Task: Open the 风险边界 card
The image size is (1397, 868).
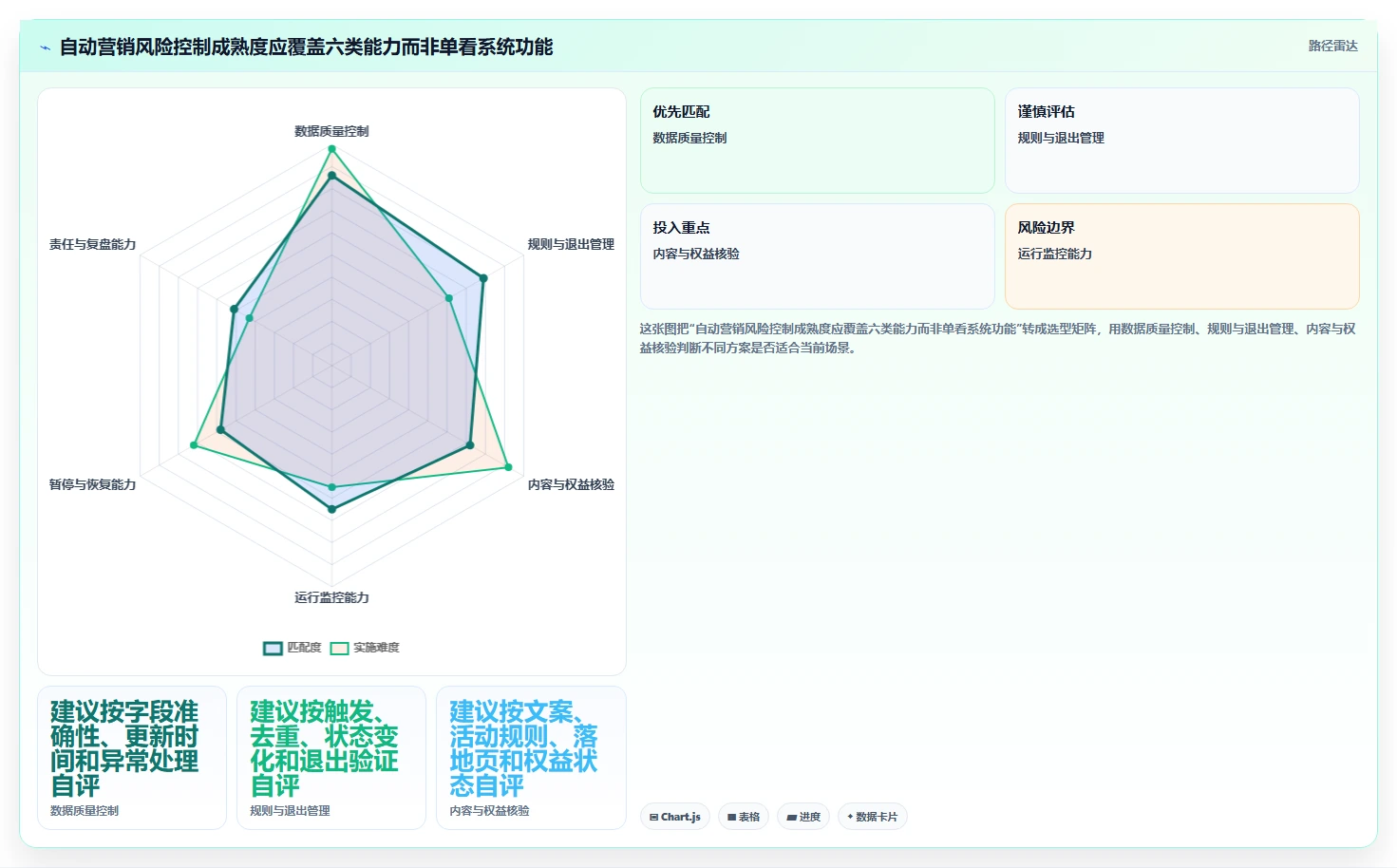Action: 1182,256
